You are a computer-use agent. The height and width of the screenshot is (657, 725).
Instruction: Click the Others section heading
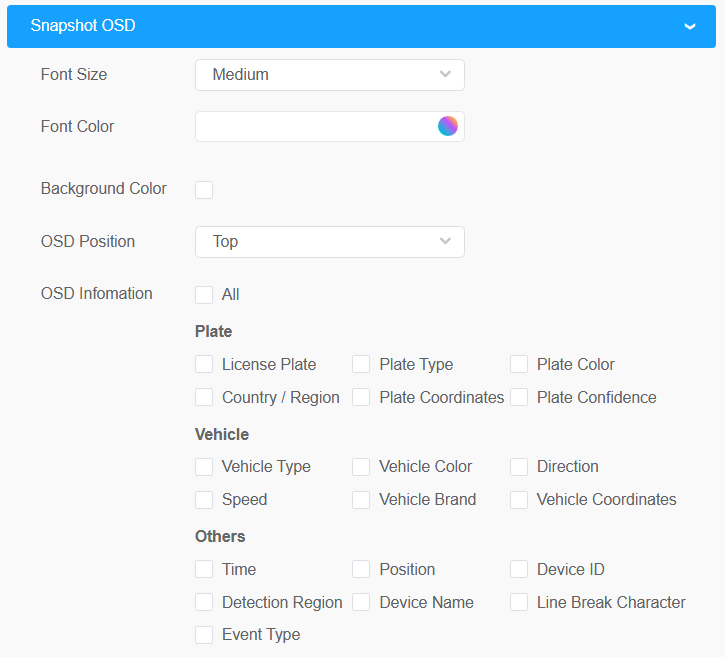[220, 536]
